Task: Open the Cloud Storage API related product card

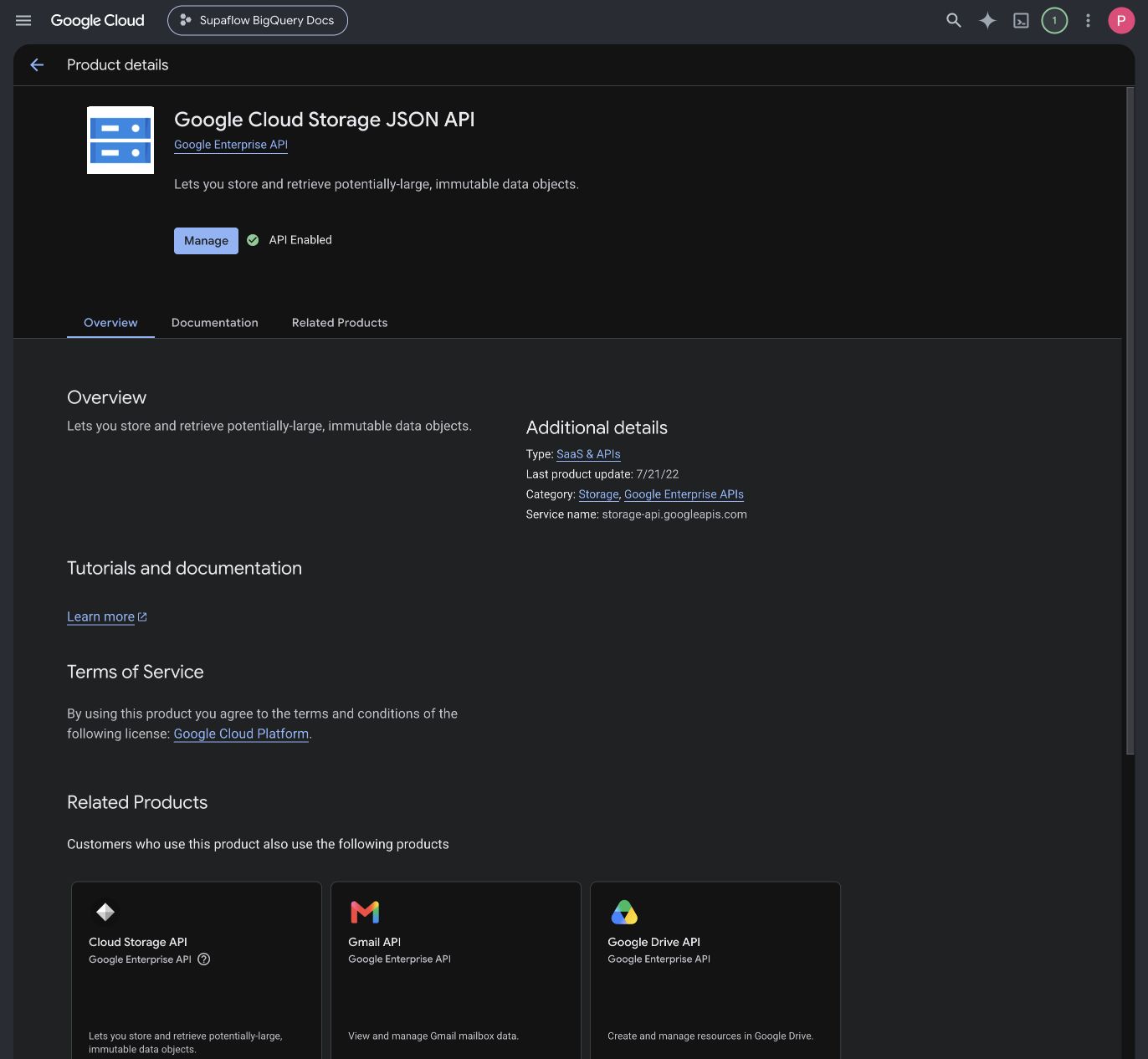Action: pos(197,970)
